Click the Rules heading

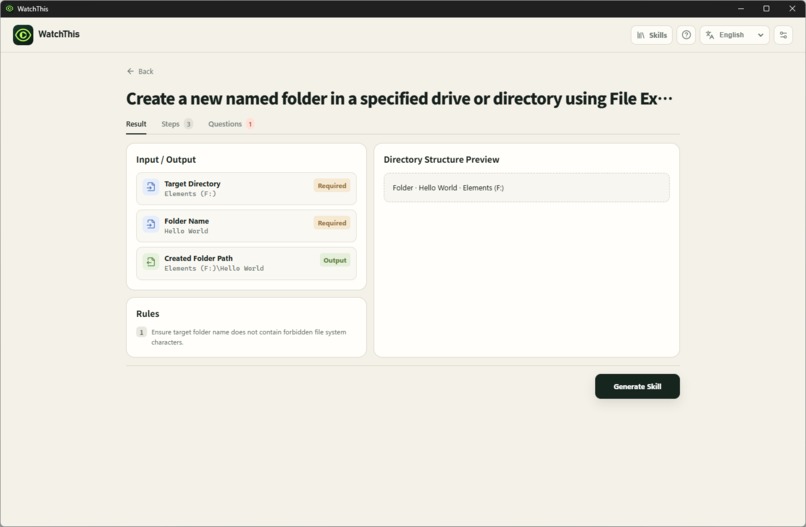click(148, 314)
